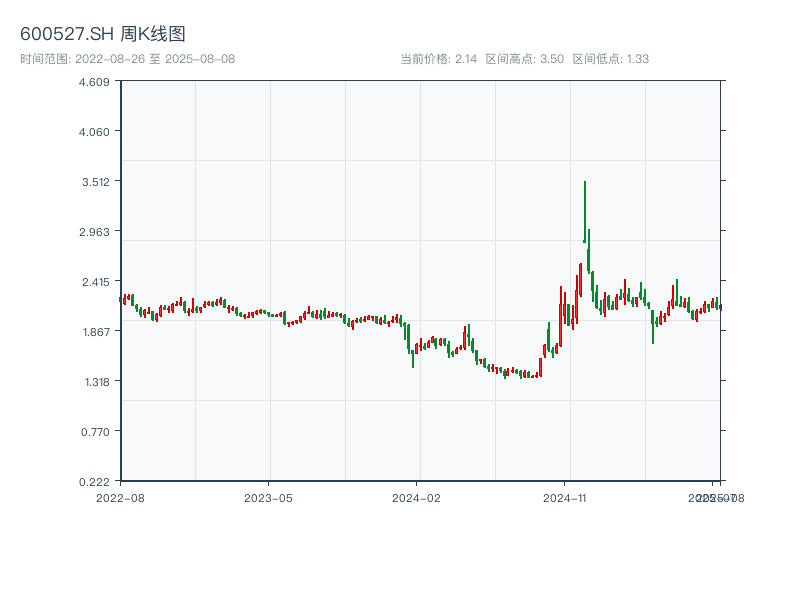The image size is (800, 600).
Task: Click the long green candle dipping below 1.867 in 2025
Action: coord(653,327)
